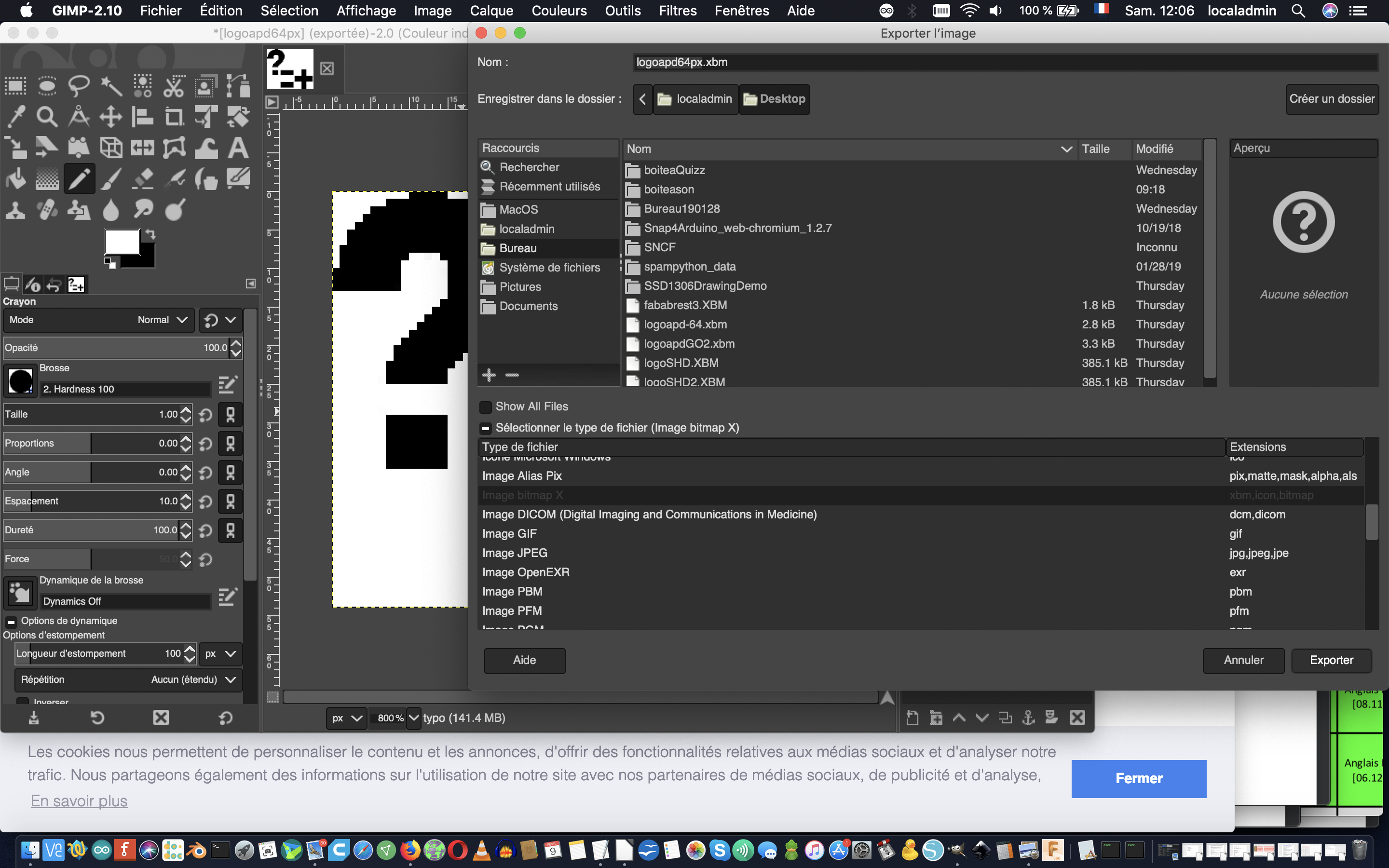Click the white foreground color swatch
Screen dimensions: 1389x868
pyautogui.click(x=122, y=242)
